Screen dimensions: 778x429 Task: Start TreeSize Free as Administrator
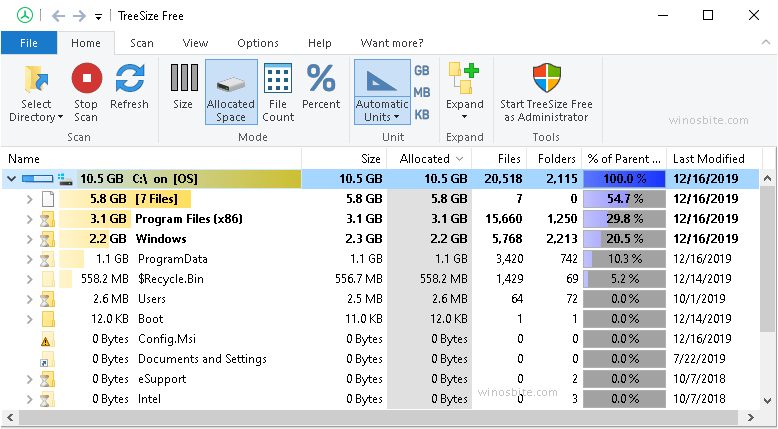tap(546, 93)
